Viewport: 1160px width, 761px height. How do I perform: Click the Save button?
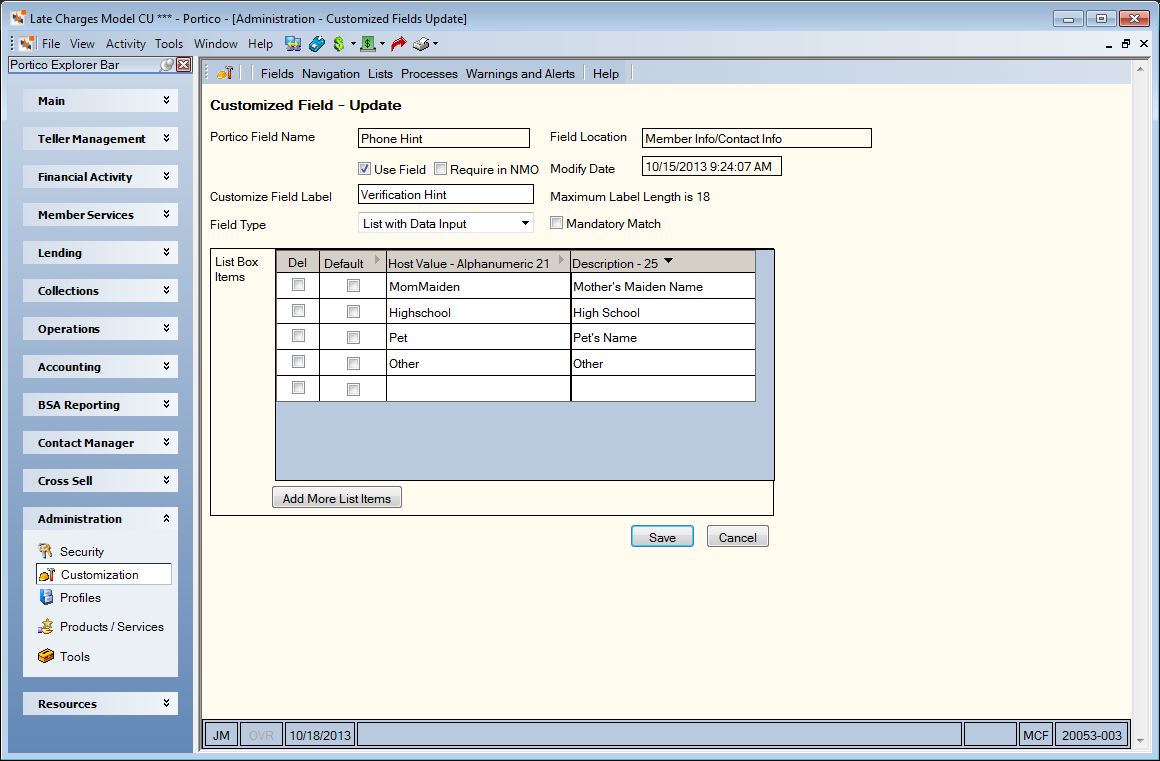click(x=662, y=537)
